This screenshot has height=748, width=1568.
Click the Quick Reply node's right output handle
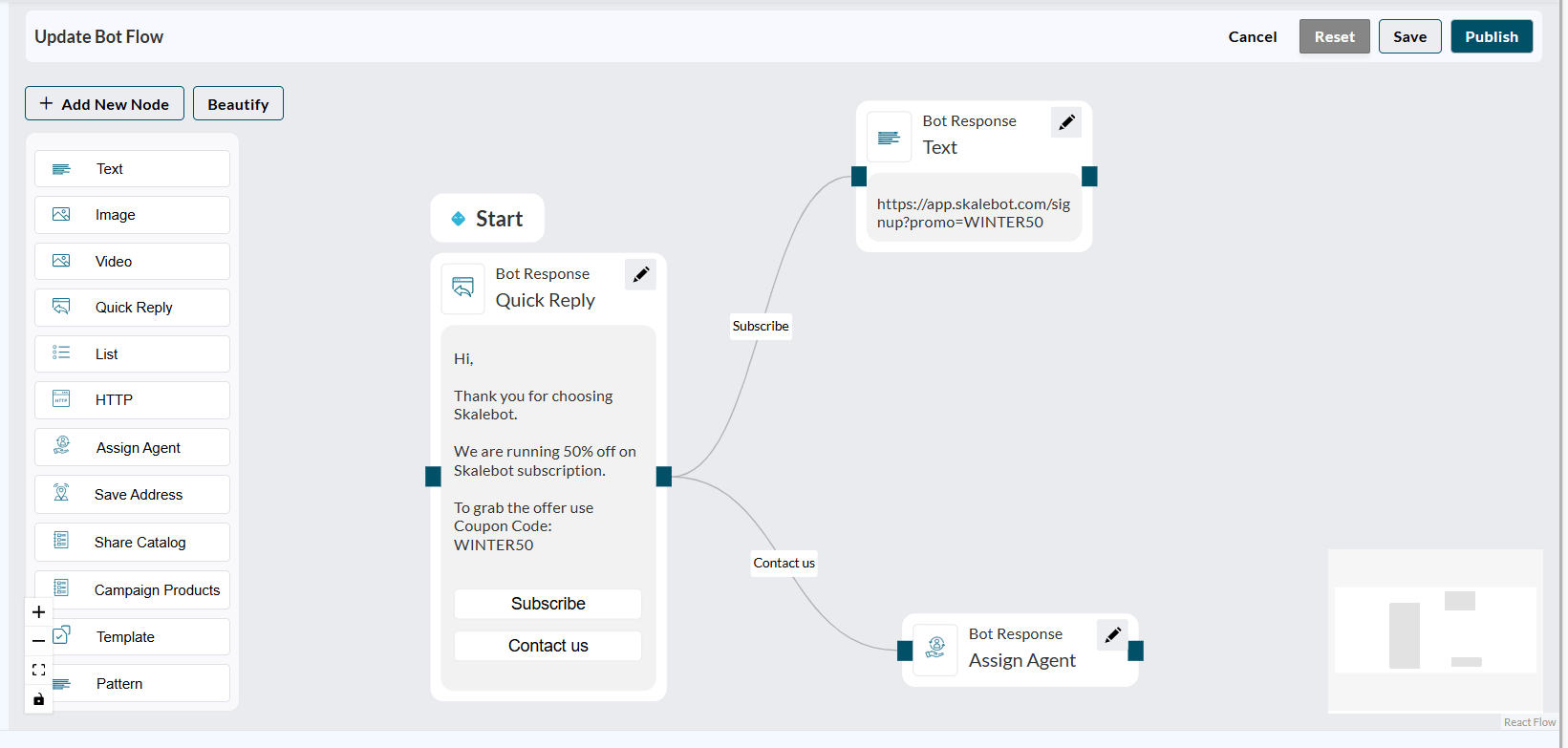pos(664,477)
